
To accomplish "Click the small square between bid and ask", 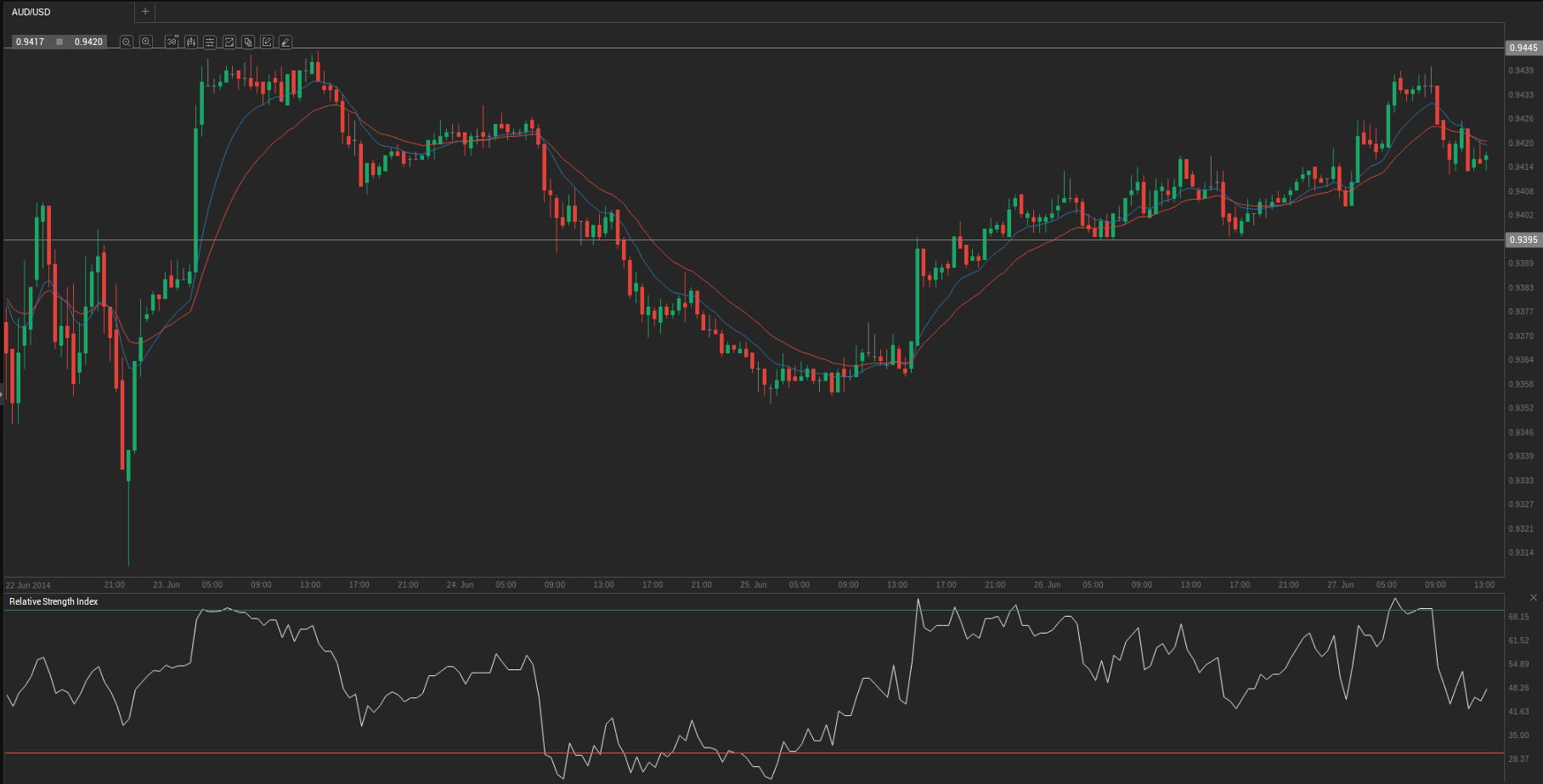I will [59, 42].
